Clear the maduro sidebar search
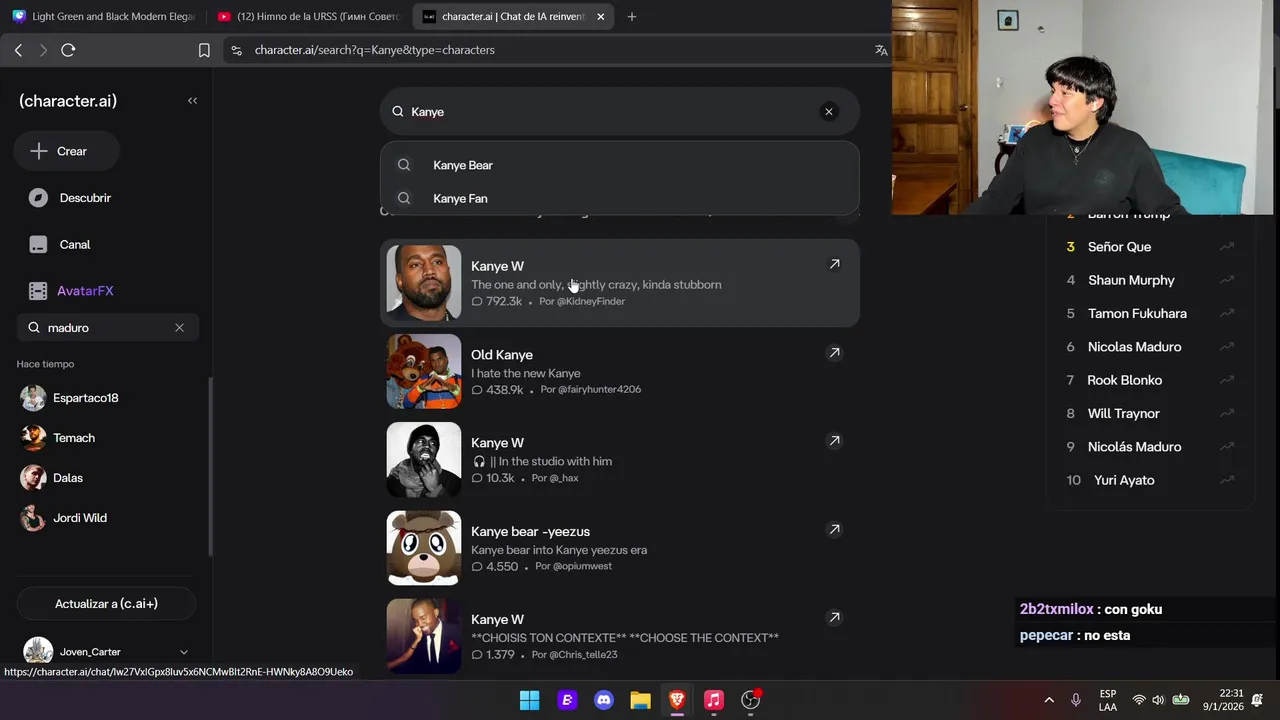The height and width of the screenshot is (720, 1280). [179, 327]
